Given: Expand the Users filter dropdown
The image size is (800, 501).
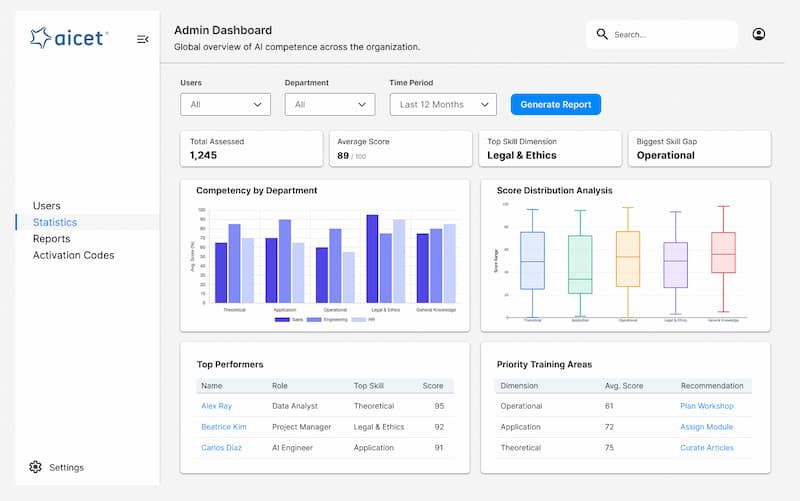Looking at the screenshot, I should click(225, 104).
